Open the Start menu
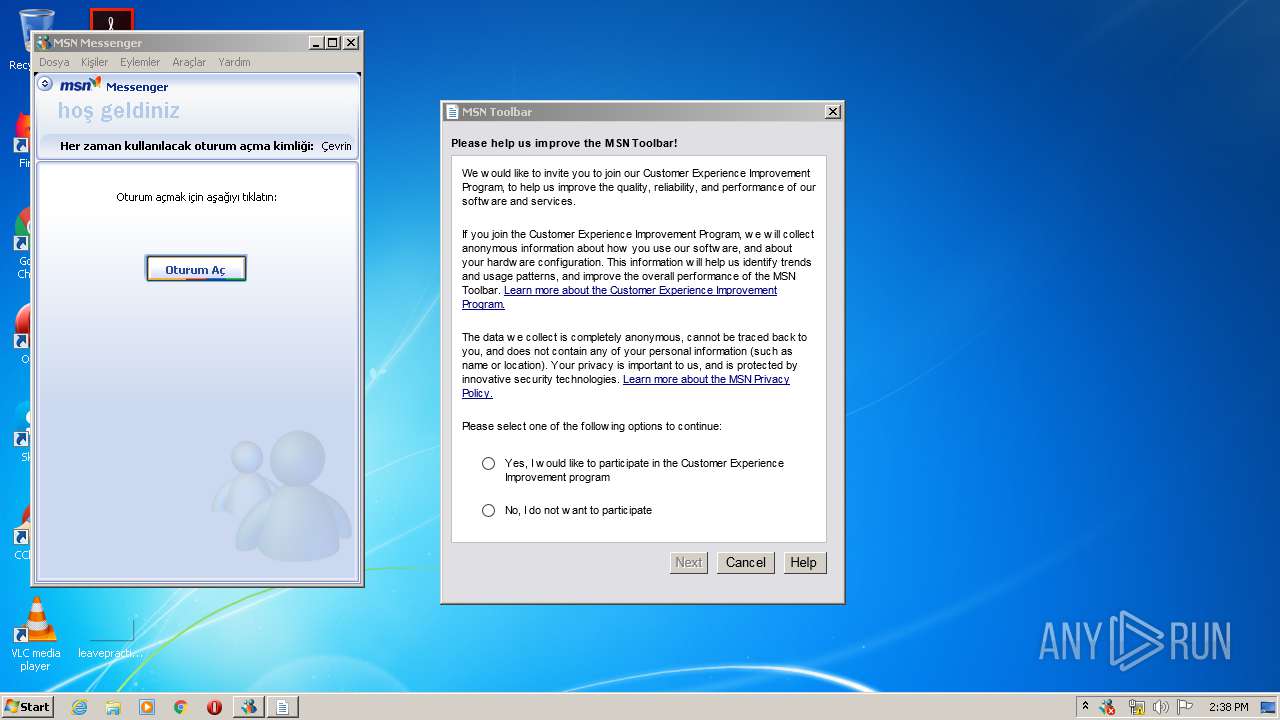Image resolution: width=1280 pixels, height=720 pixels. (28, 707)
